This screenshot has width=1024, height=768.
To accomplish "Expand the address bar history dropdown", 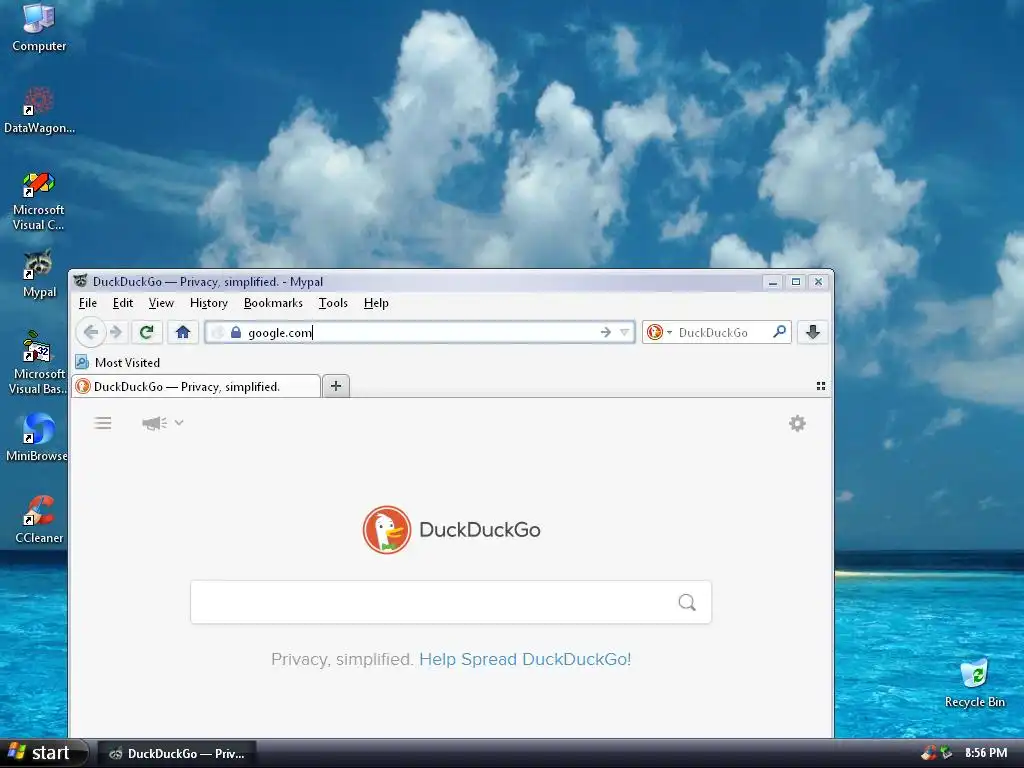I will point(624,332).
